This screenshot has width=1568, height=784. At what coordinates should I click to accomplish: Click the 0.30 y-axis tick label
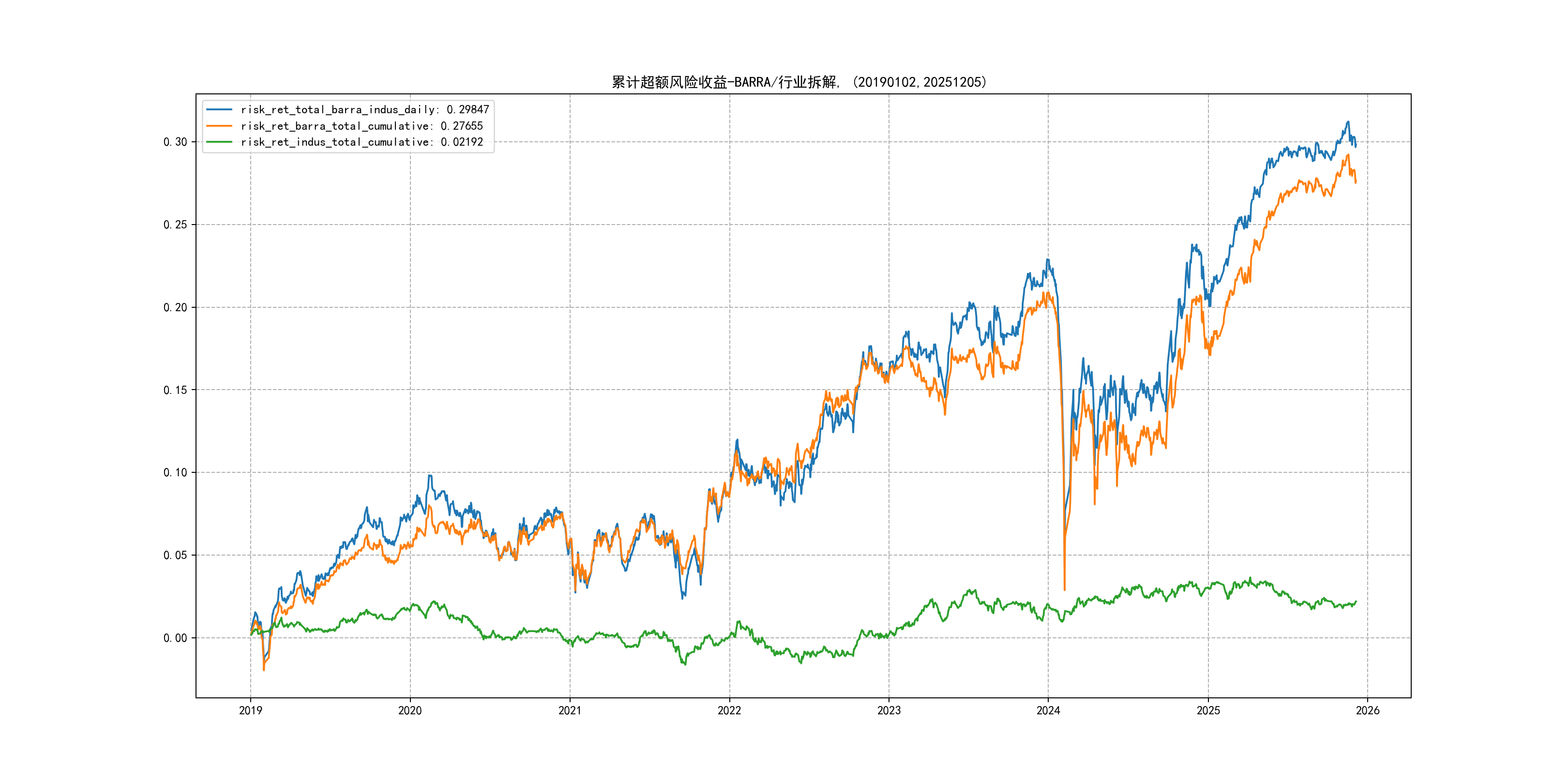[x=175, y=142]
